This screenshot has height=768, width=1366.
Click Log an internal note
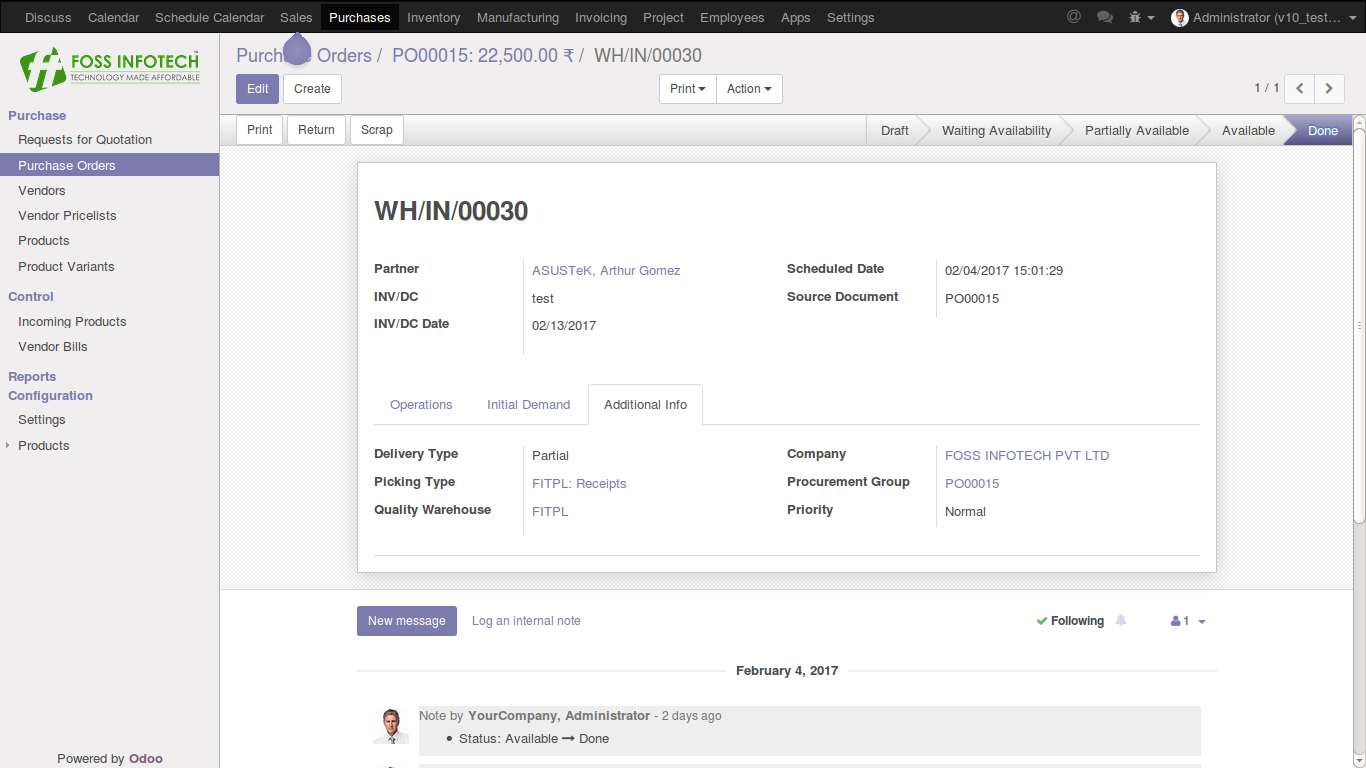click(526, 621)
